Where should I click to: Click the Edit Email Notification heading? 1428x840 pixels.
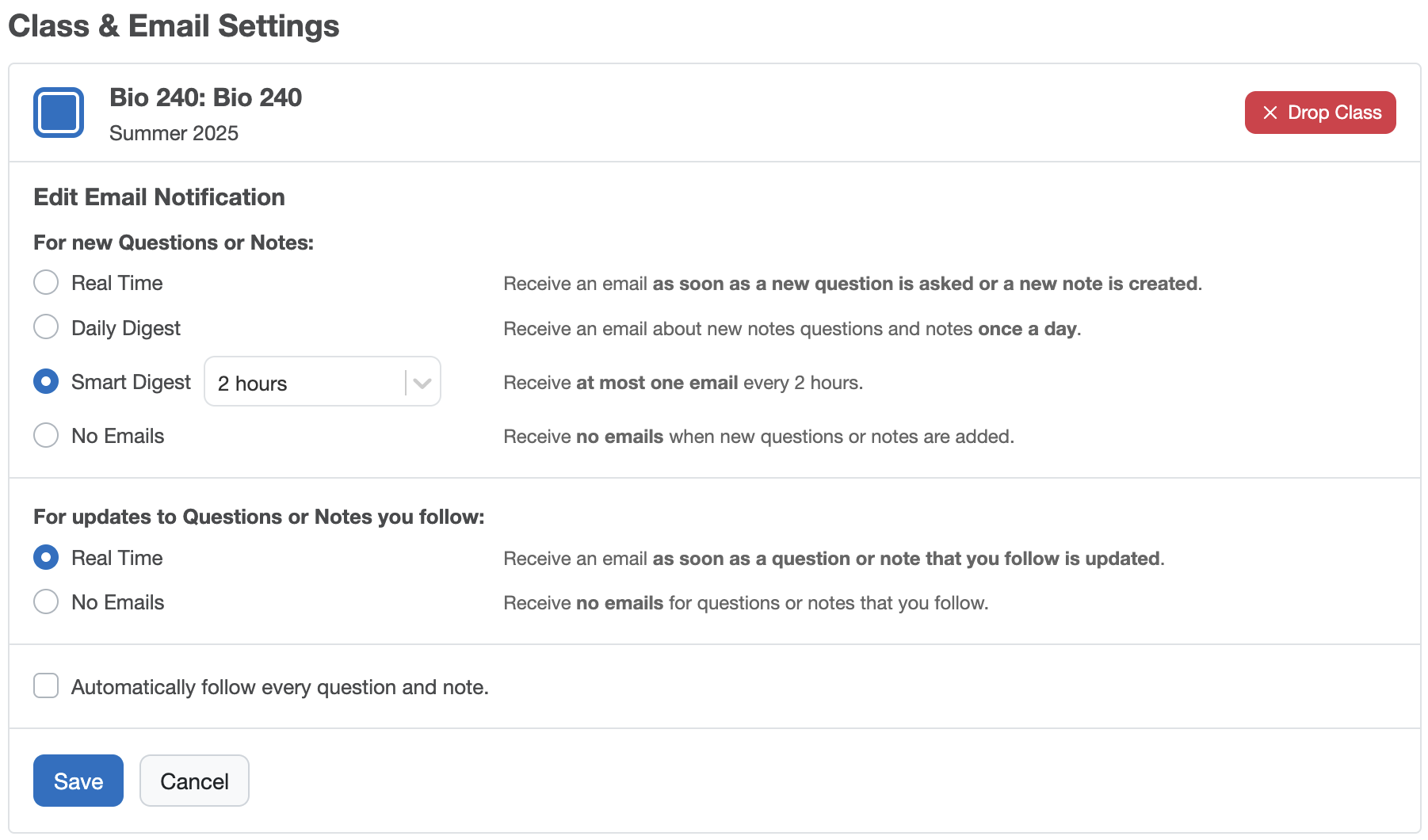point(159,197)
